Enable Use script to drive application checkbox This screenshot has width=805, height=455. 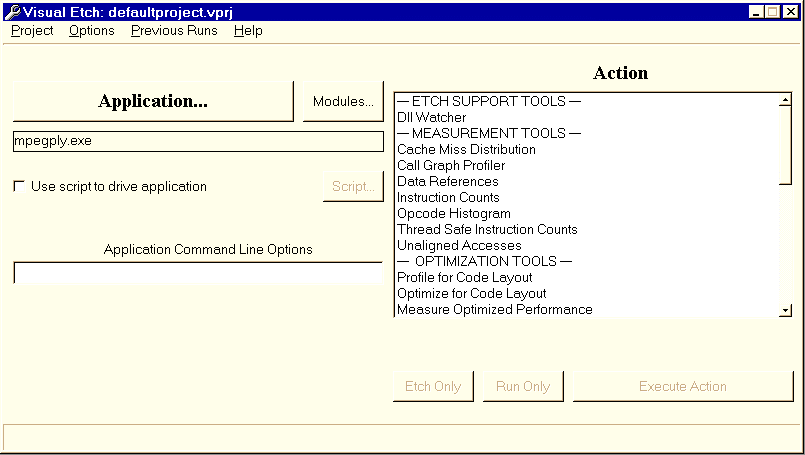tap(19, 186)
